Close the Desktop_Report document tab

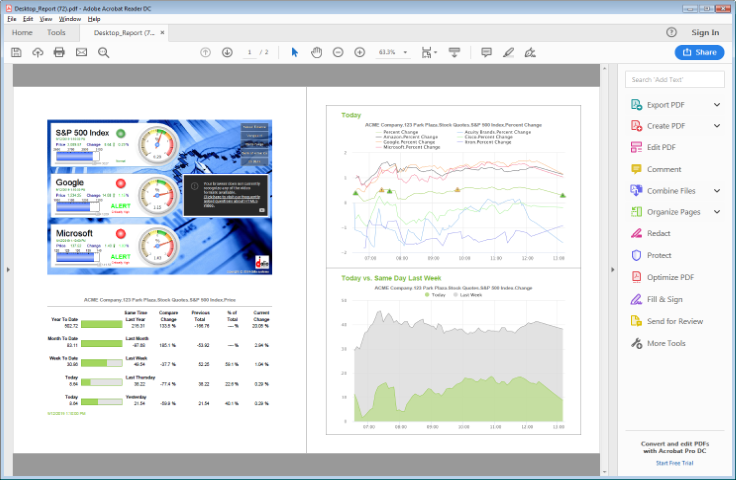click(x=162, y=32)
